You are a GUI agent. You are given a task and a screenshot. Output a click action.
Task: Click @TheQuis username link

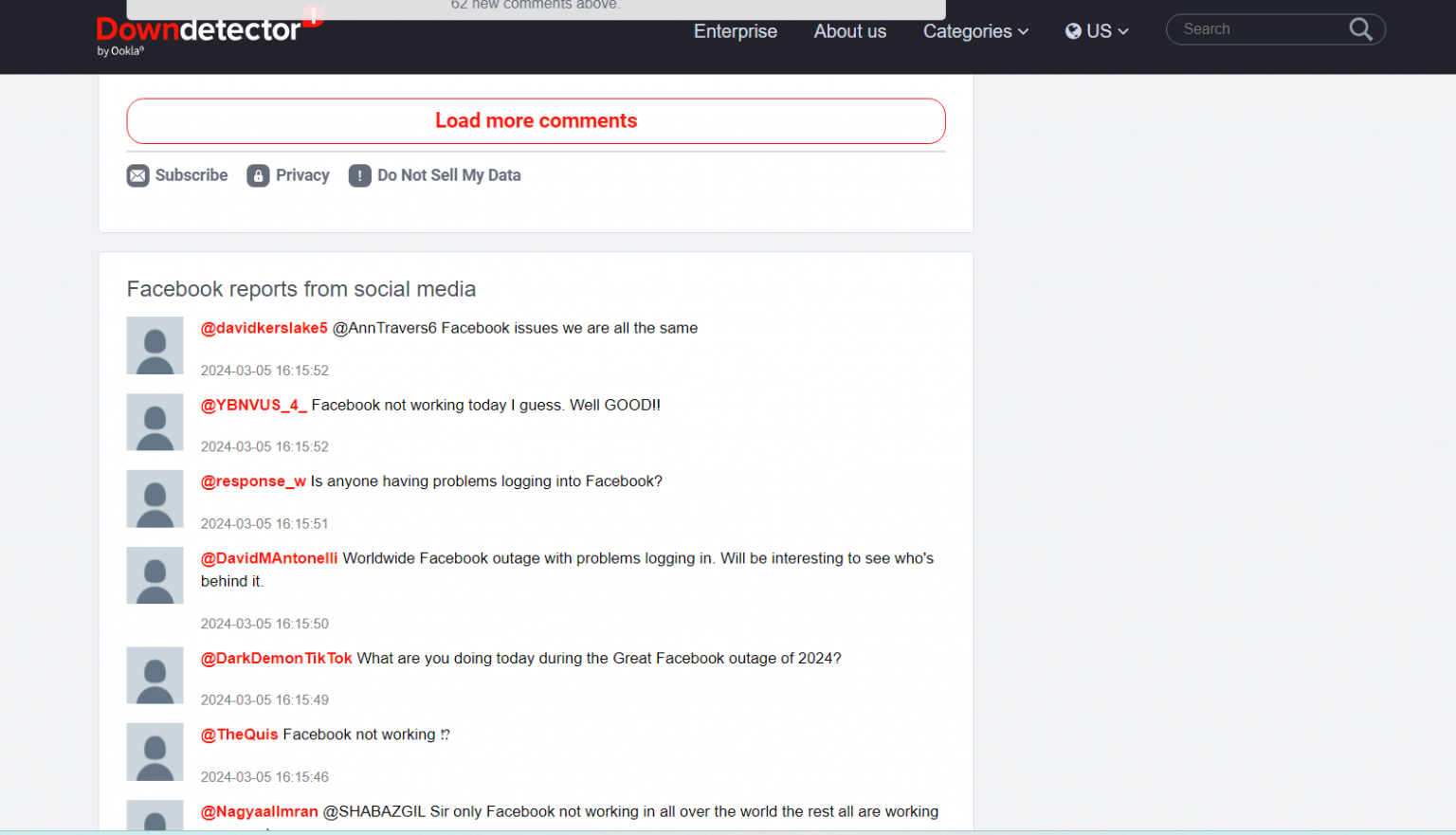tap(239, 735)
